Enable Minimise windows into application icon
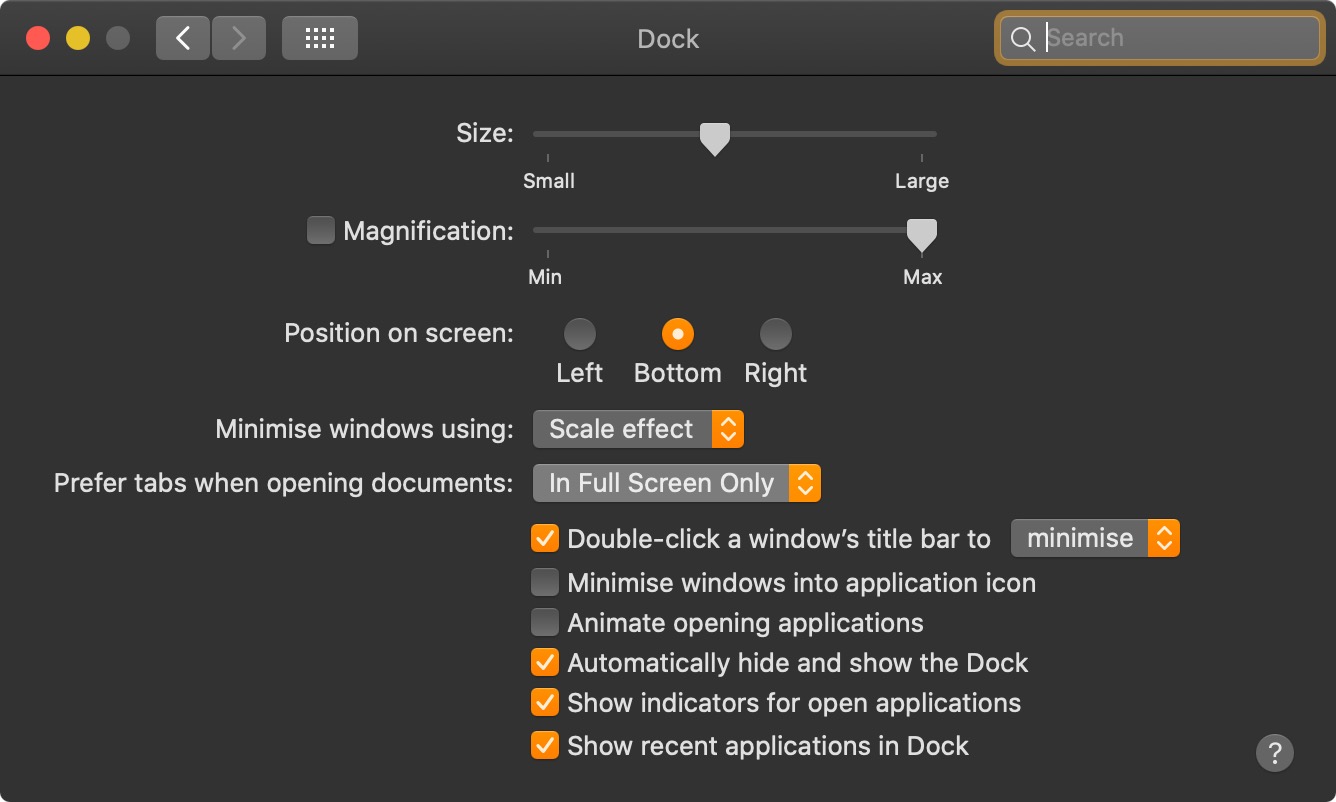 544,582
